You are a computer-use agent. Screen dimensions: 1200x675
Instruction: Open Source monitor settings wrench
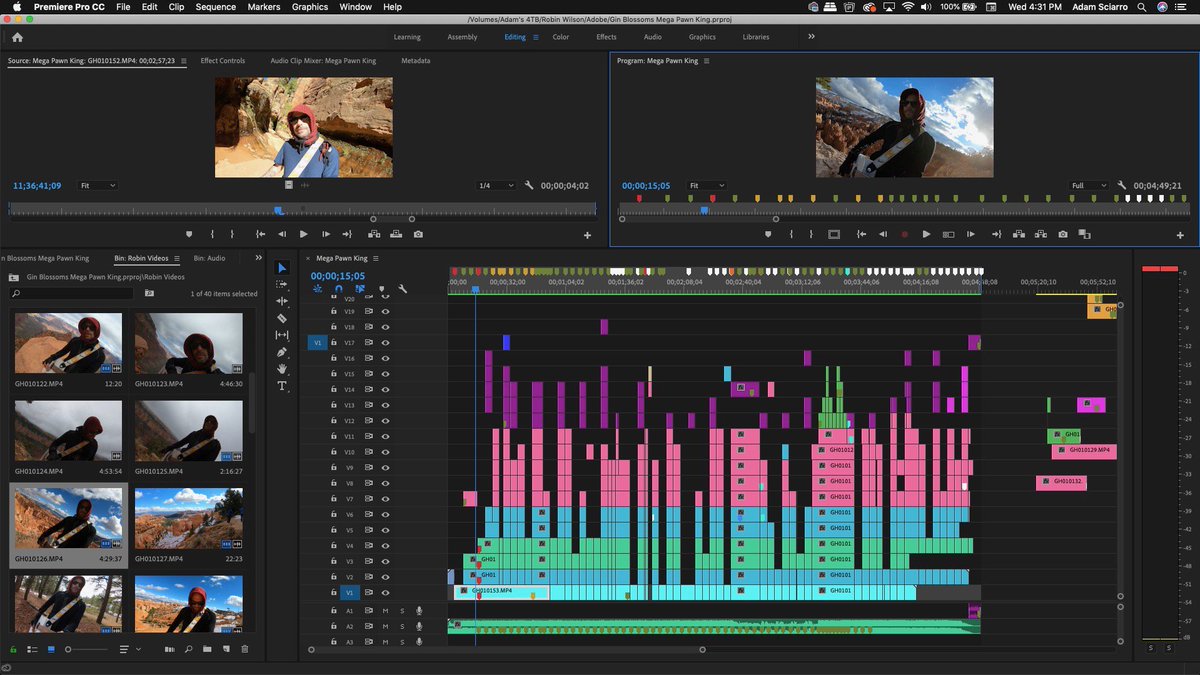[529, 185]
